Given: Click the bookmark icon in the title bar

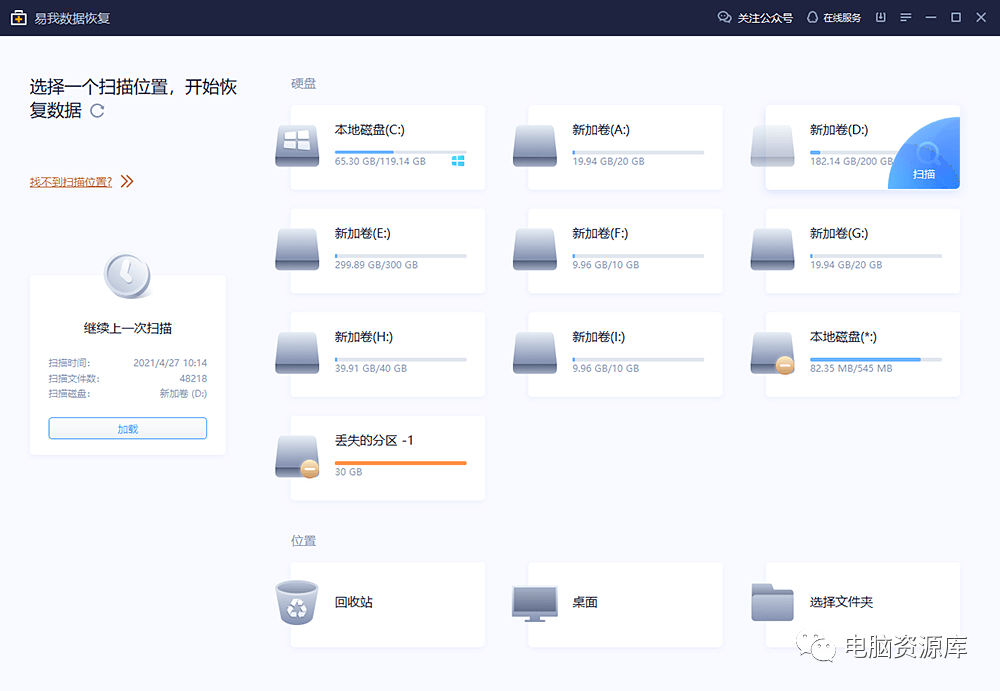Looking at the screenshot, I should (x=881, y=17).
